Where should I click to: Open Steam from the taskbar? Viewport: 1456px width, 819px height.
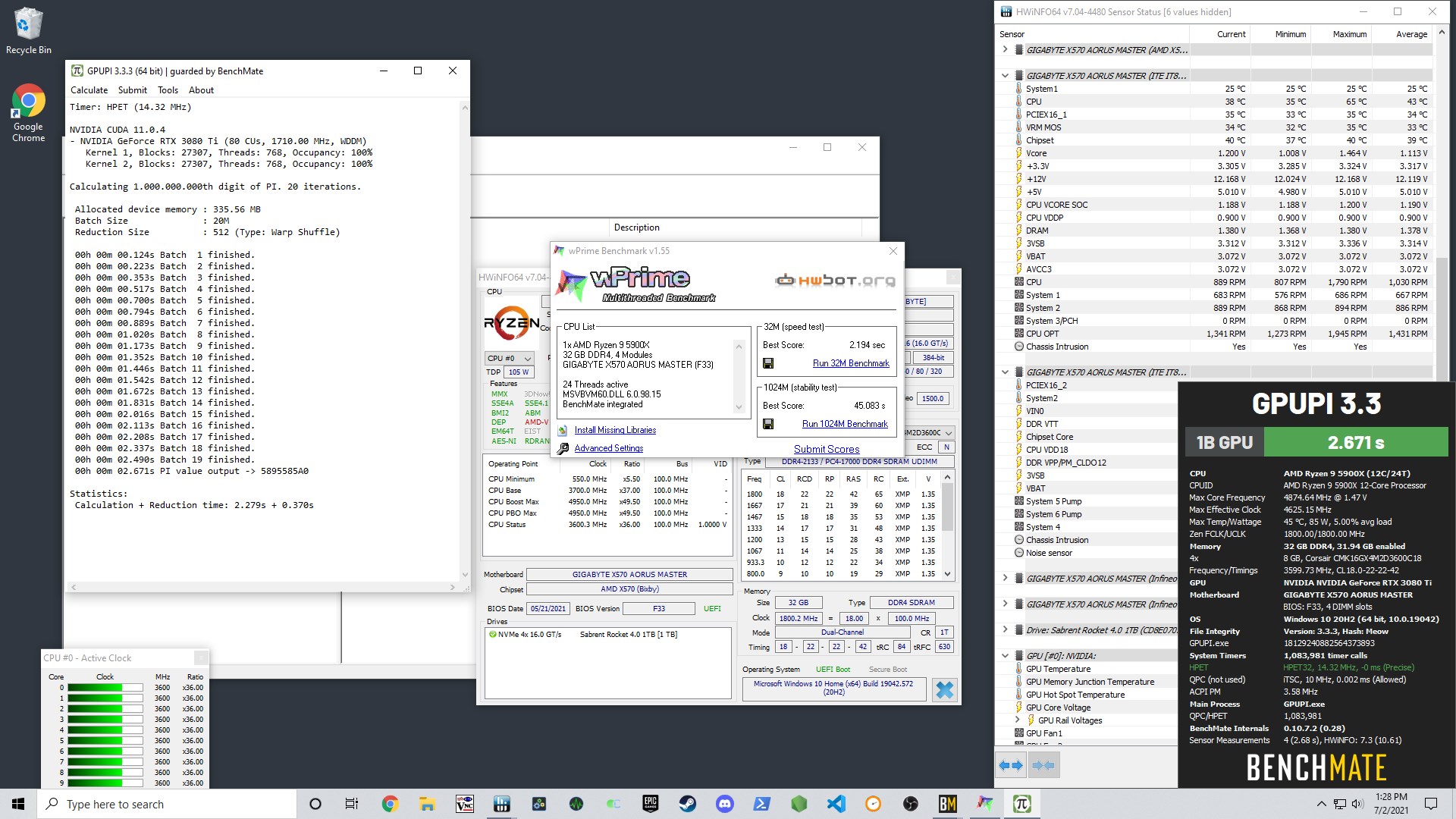(x=687, y=804)
